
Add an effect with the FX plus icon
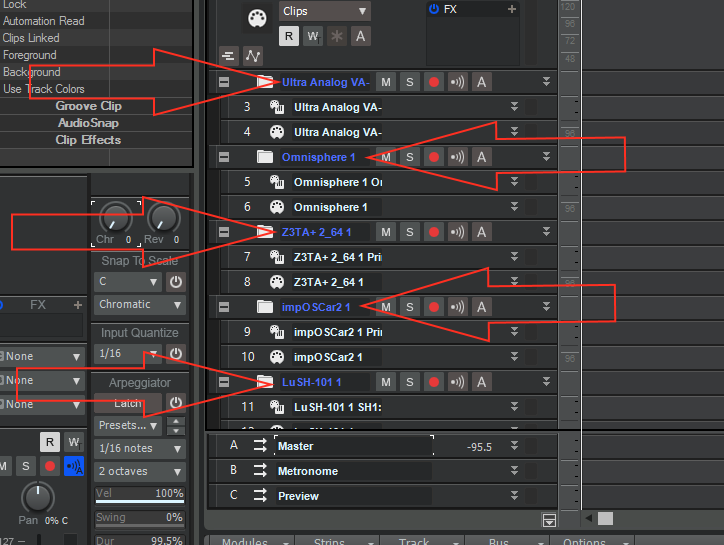[512, 9]
